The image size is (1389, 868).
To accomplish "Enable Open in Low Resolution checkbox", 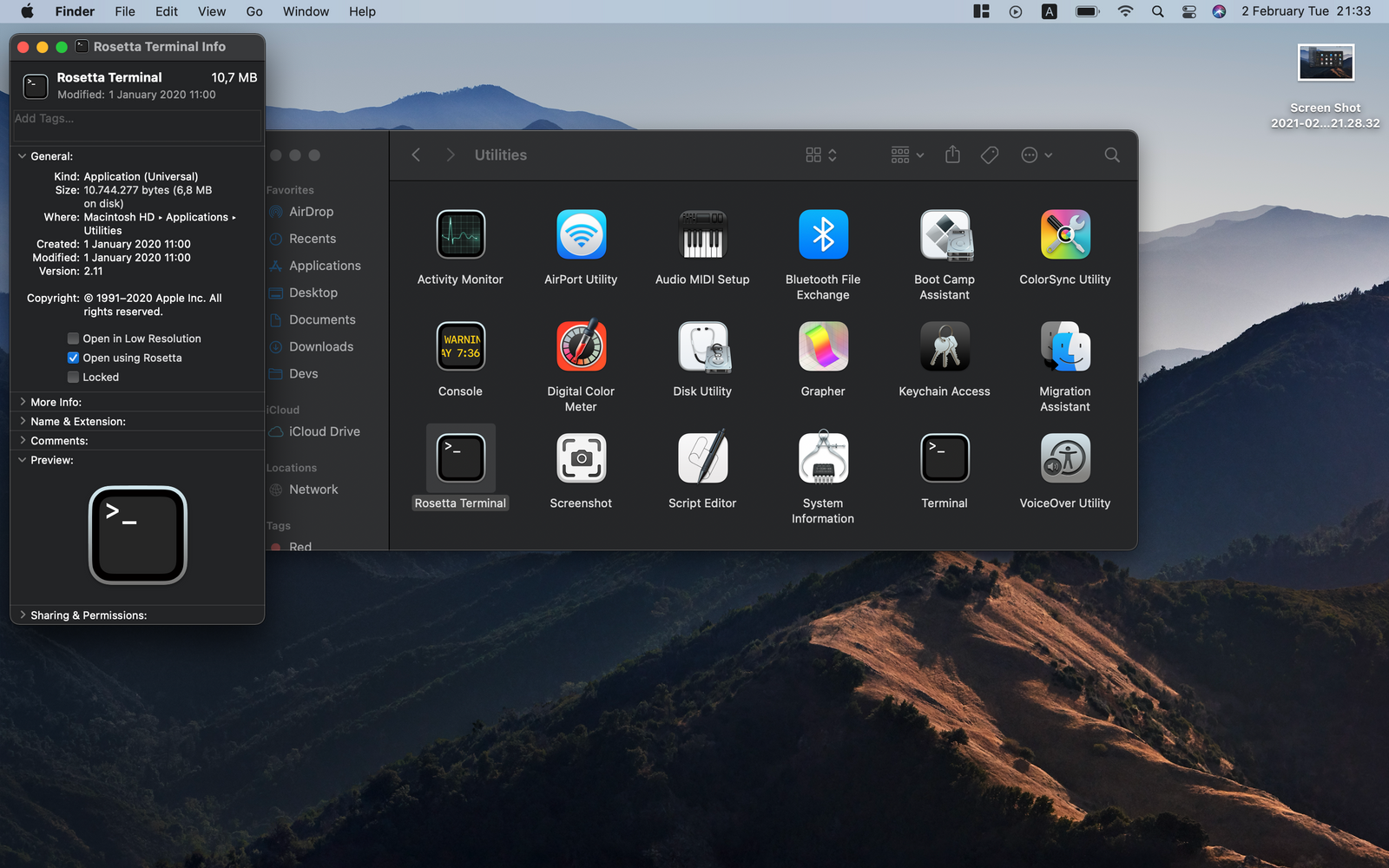I will coord(73,339).
